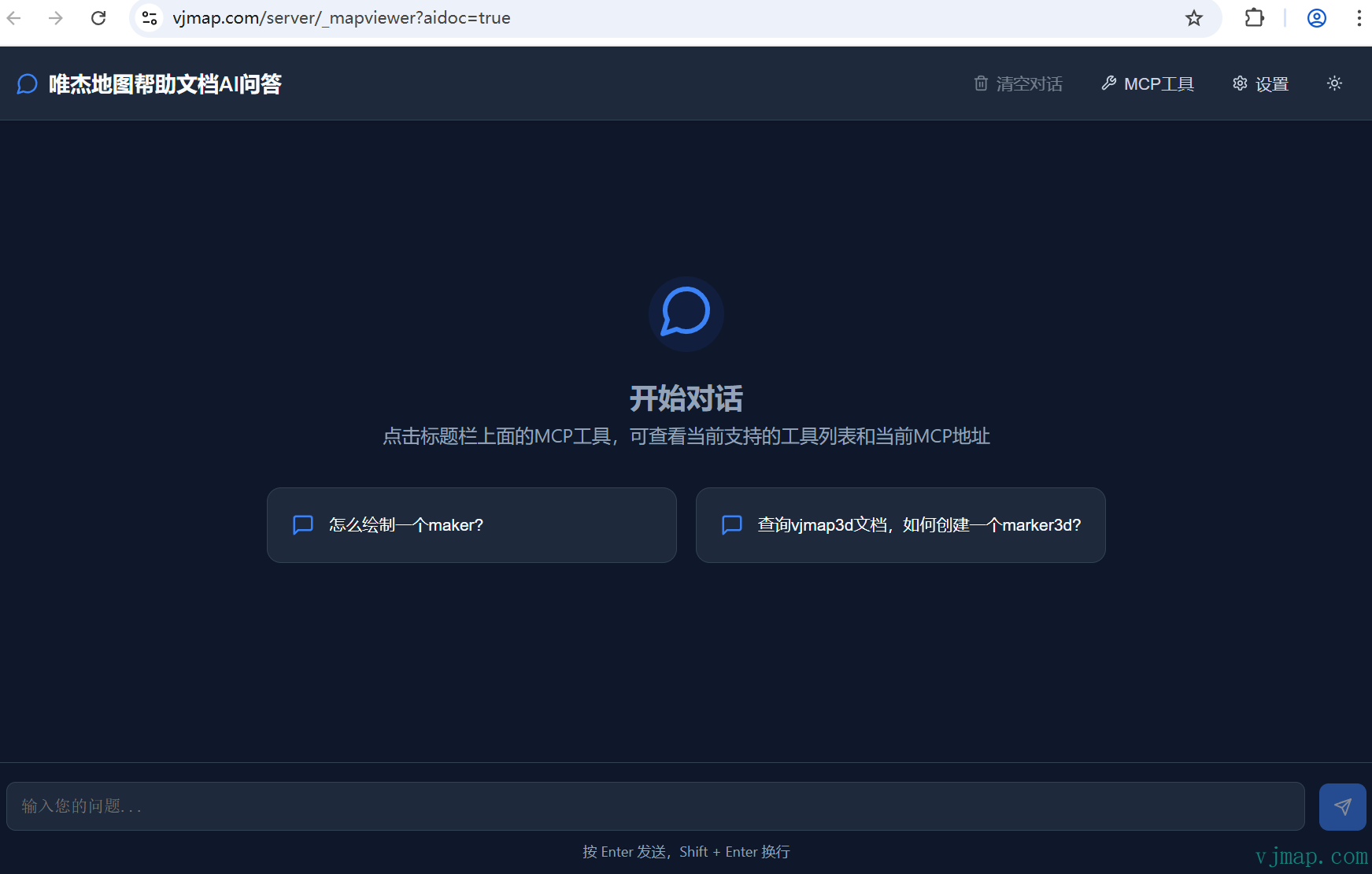
Task: Click the 开始对话 heading
Action: click(686, 398)
